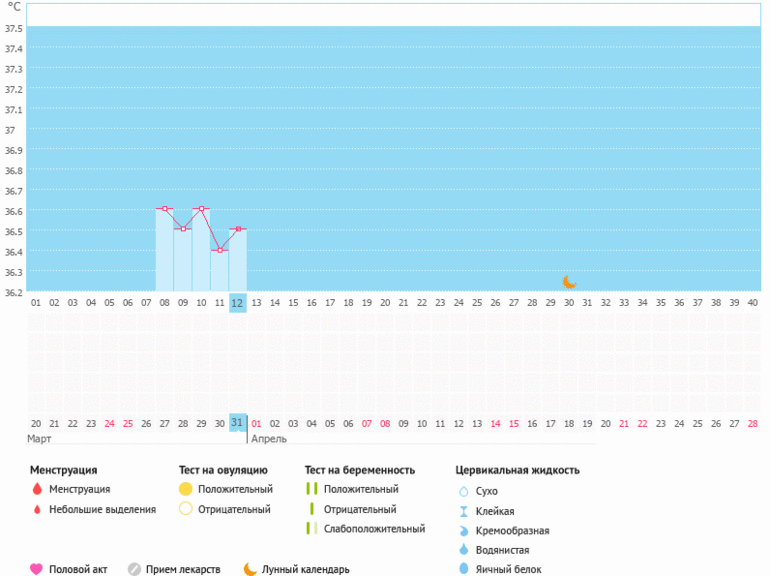770x576 pixels.
Task: Select the highlighted cycle day 12 label
Action: coord(238,302)
